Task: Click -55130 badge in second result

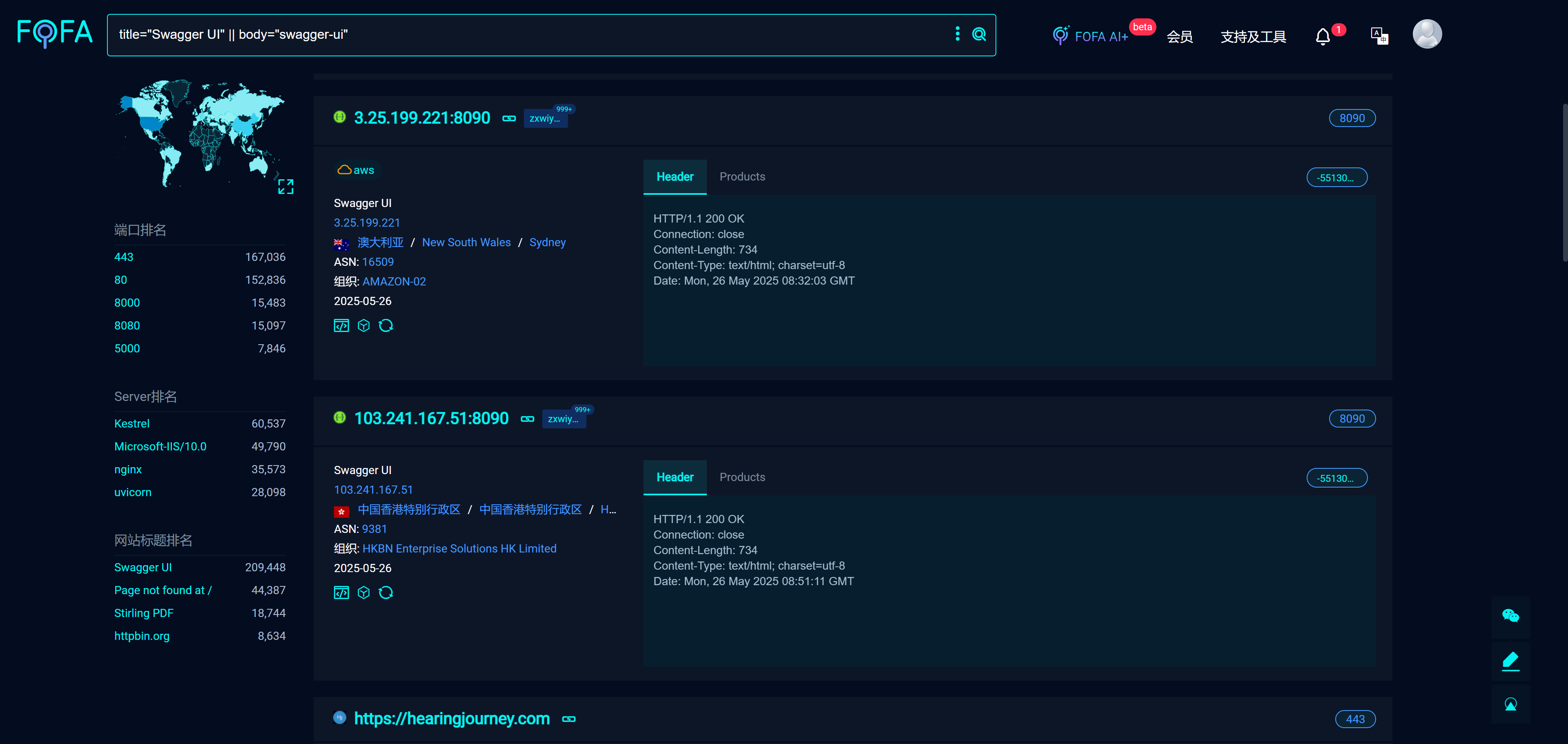Action: click(1337, 479)
